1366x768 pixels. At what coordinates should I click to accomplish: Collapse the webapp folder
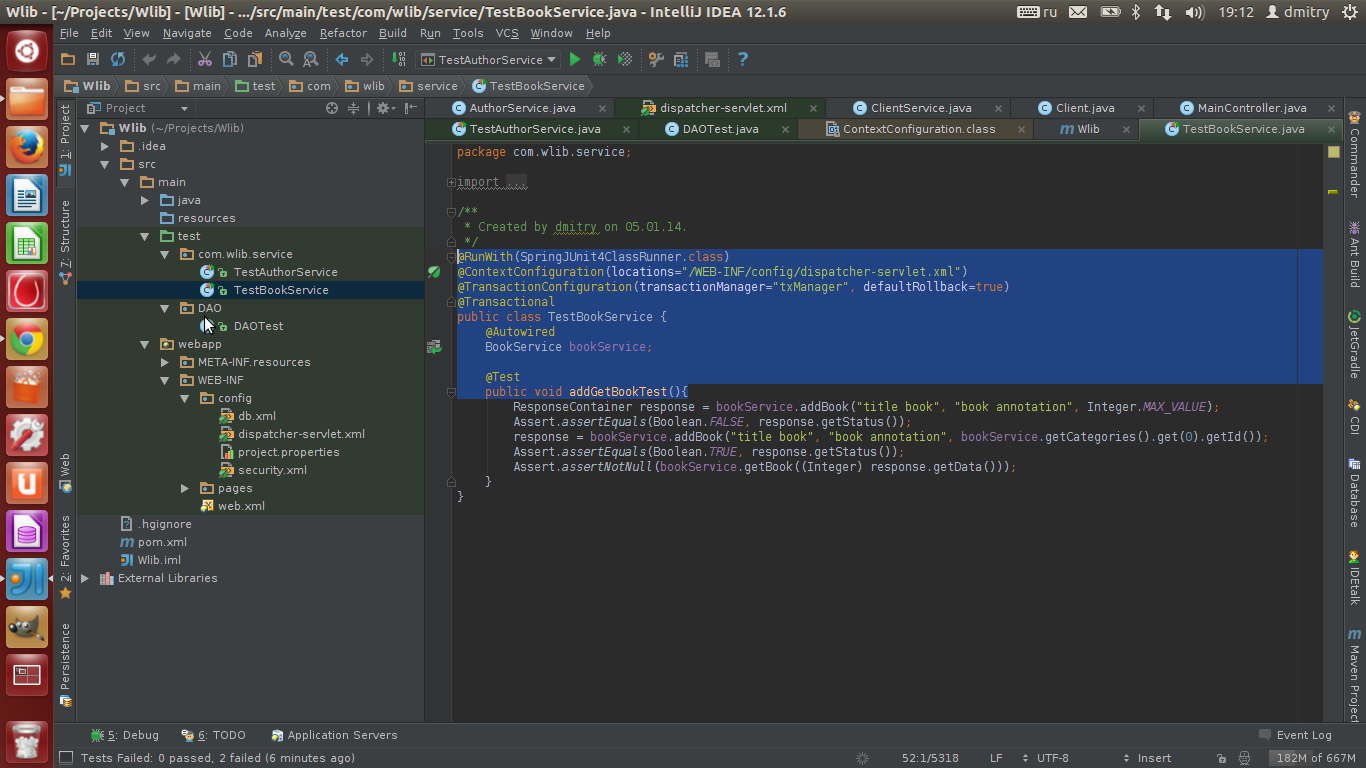click(145, 344)
